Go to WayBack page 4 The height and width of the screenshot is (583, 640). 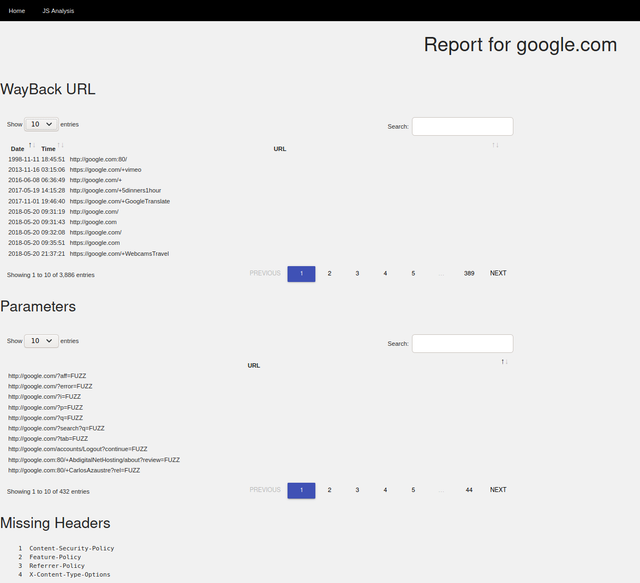[385, 274]
